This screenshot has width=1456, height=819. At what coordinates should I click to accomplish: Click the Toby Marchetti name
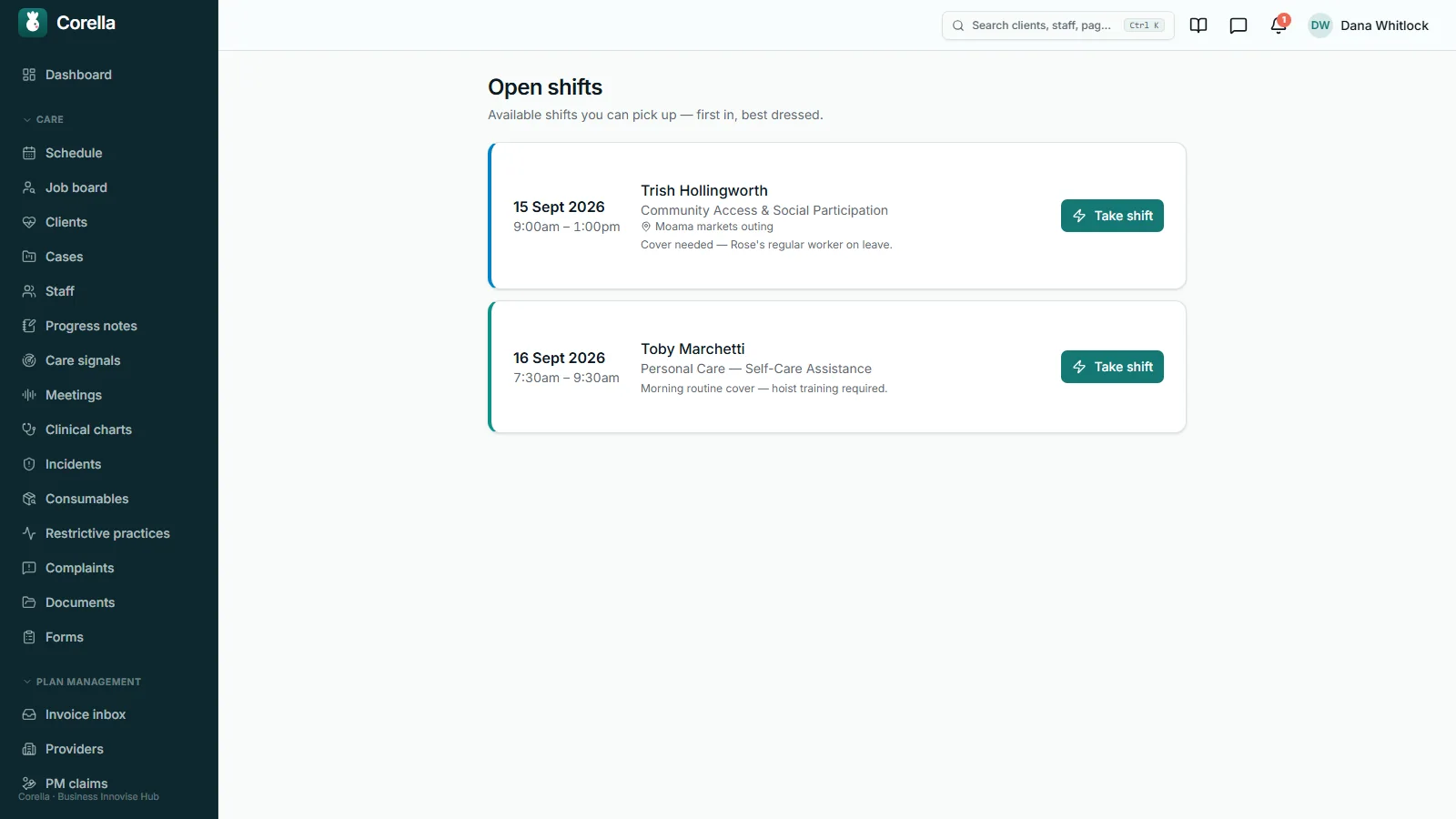(x=693, y=349)
